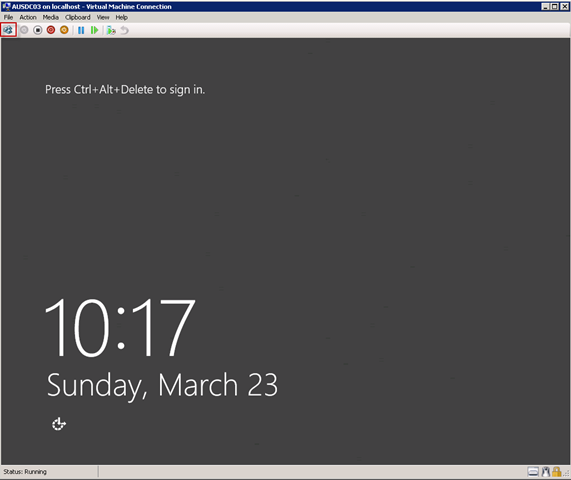
Task: Send Ctrl+Alt+Delete using the highlighted toolbar icon
Action: pyautogui.click(x=8, y=30)
